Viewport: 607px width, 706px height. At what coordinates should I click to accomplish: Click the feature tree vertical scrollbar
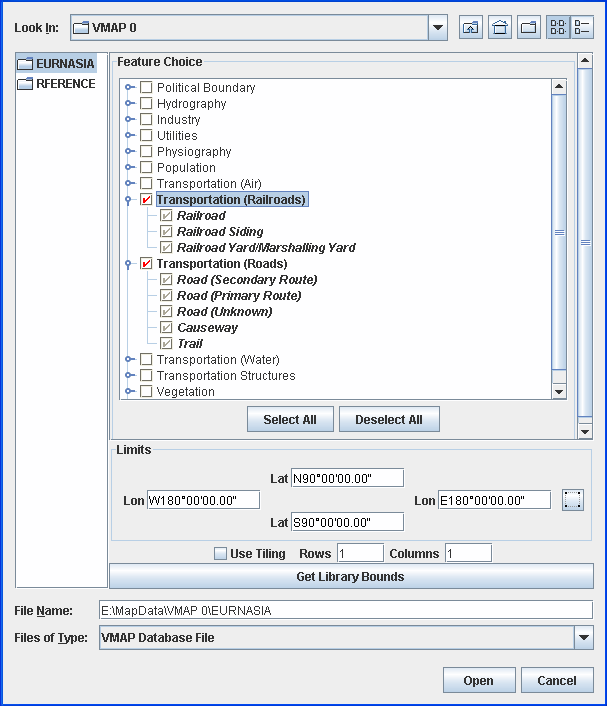(559, 231)
